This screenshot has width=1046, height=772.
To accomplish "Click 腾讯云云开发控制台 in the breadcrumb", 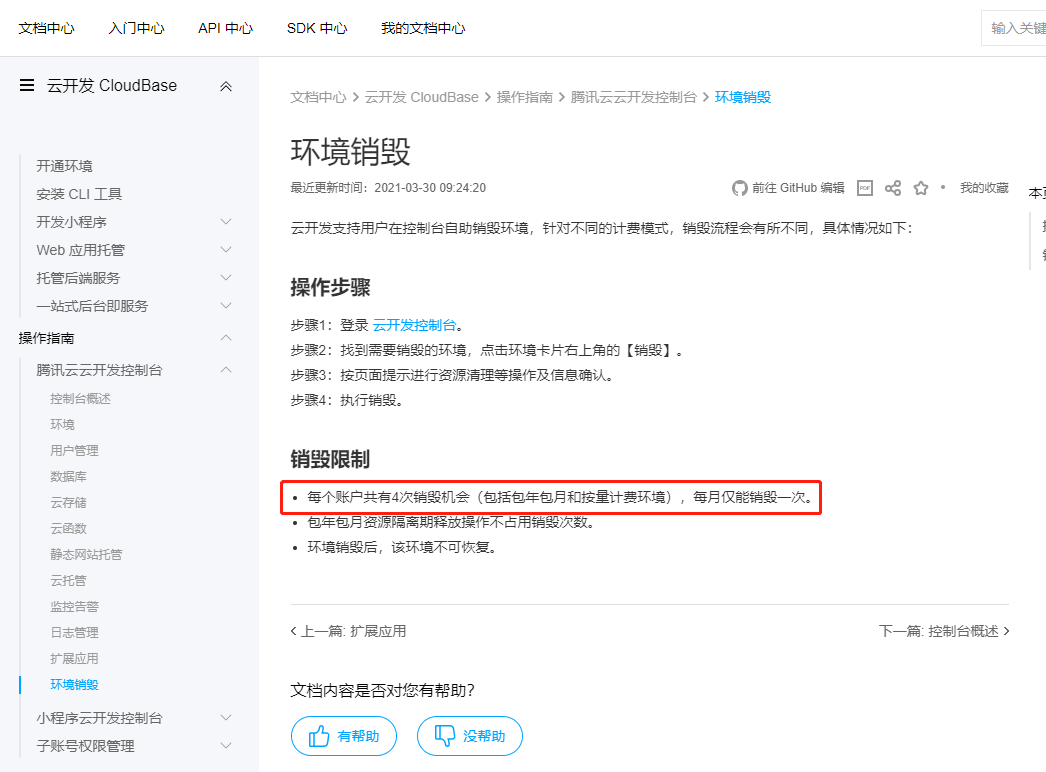I will tap(633, 97).
